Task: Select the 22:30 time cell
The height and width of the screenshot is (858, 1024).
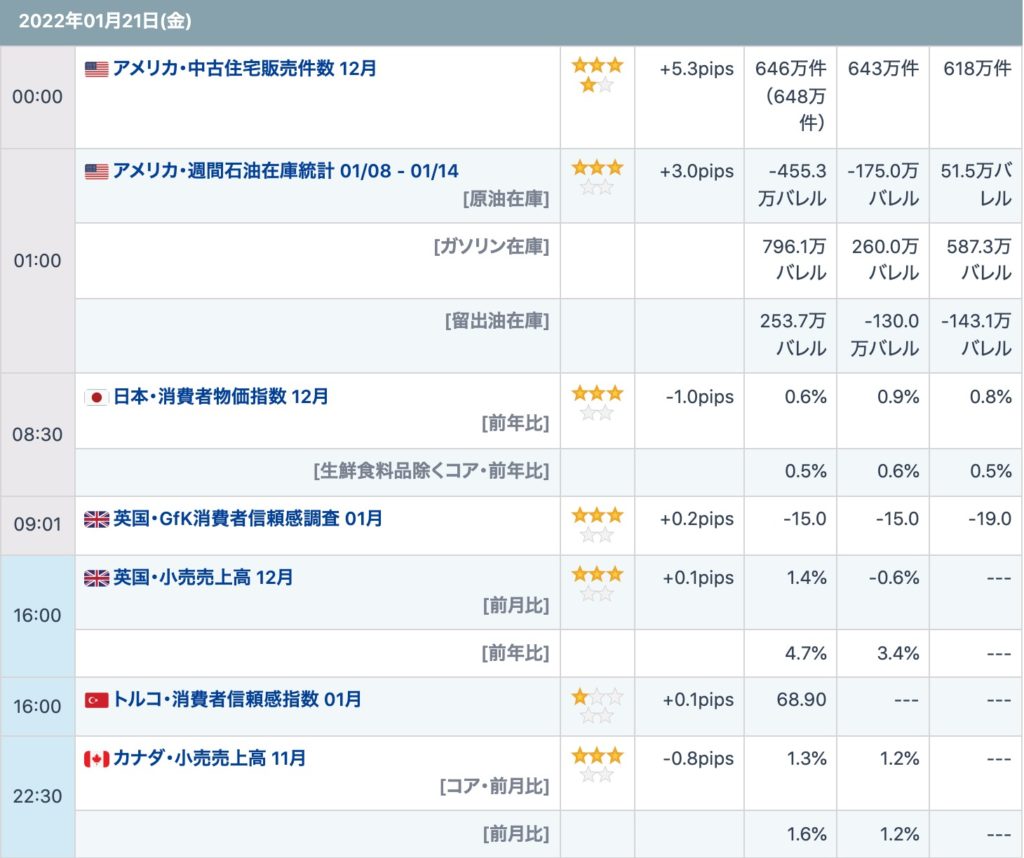Action: click(37, 797)
